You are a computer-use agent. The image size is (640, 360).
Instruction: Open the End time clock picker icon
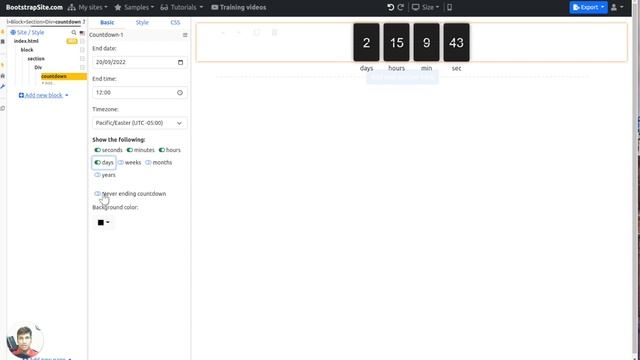[180, 93]
